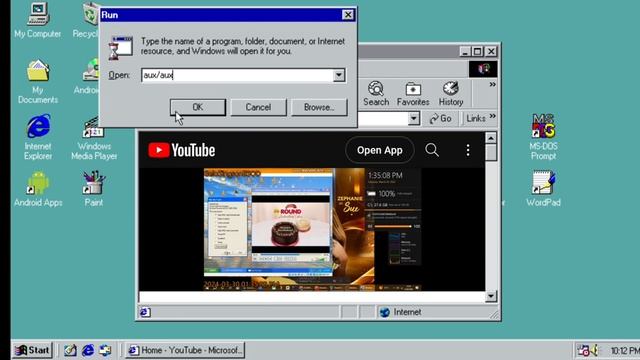Image resolution: width=640 pixels, height=360 pixels.
Task: Click the video thumbnail on the YouTube page
Action: tap(312, 229)
